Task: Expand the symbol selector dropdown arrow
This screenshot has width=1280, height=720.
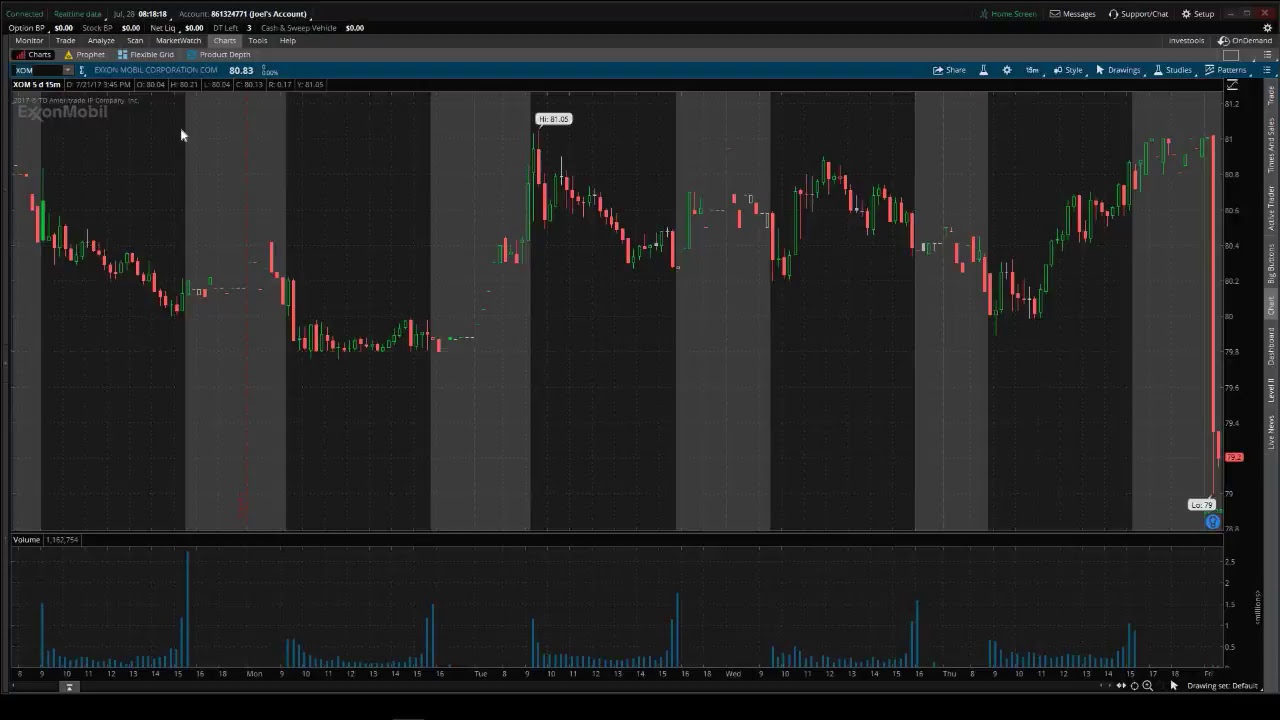Action: (x=68, y=70)
